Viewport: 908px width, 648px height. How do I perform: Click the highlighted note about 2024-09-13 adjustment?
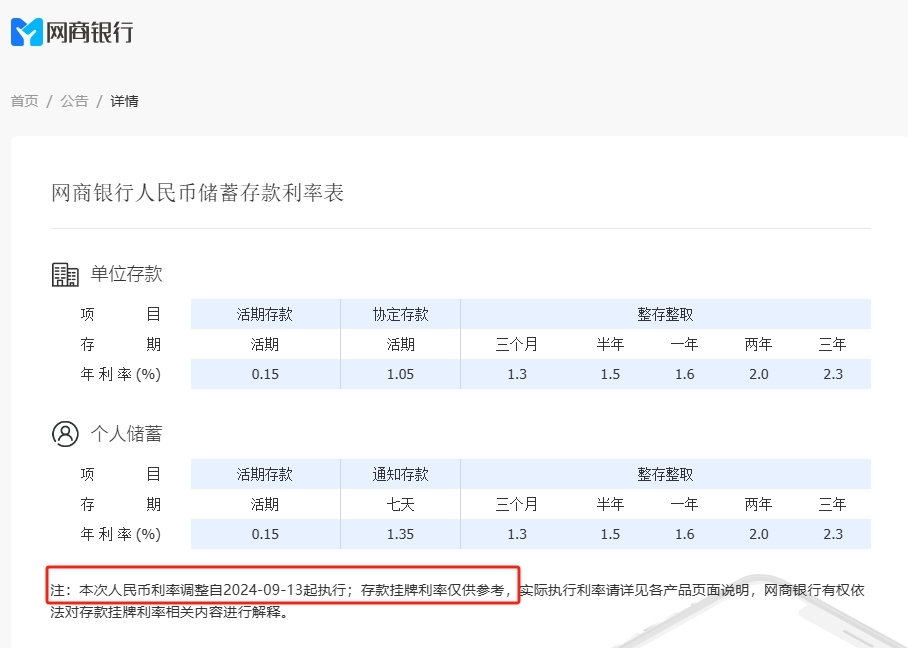pos(282,590)
